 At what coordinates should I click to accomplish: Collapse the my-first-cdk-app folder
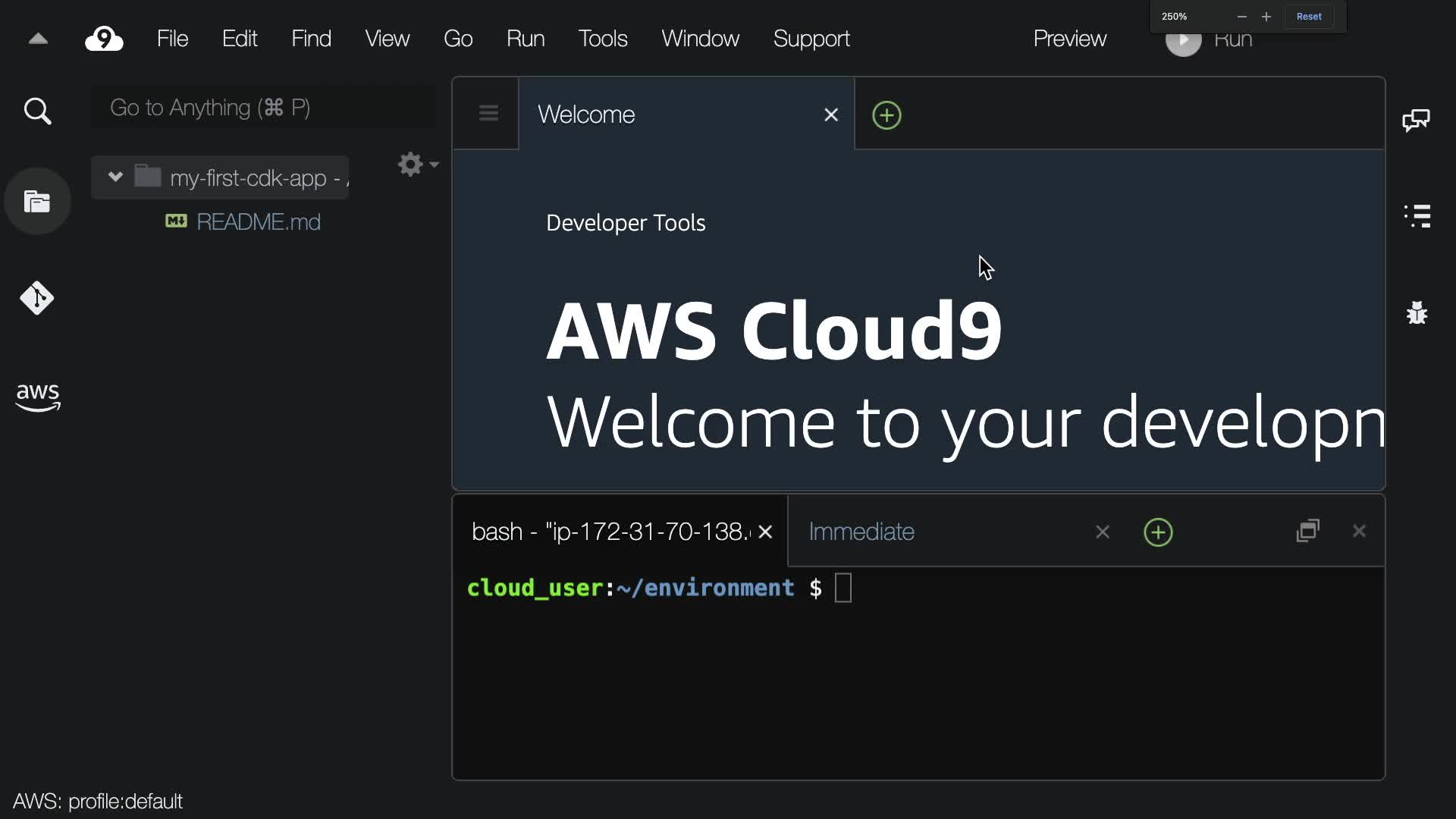pos(115,177)
